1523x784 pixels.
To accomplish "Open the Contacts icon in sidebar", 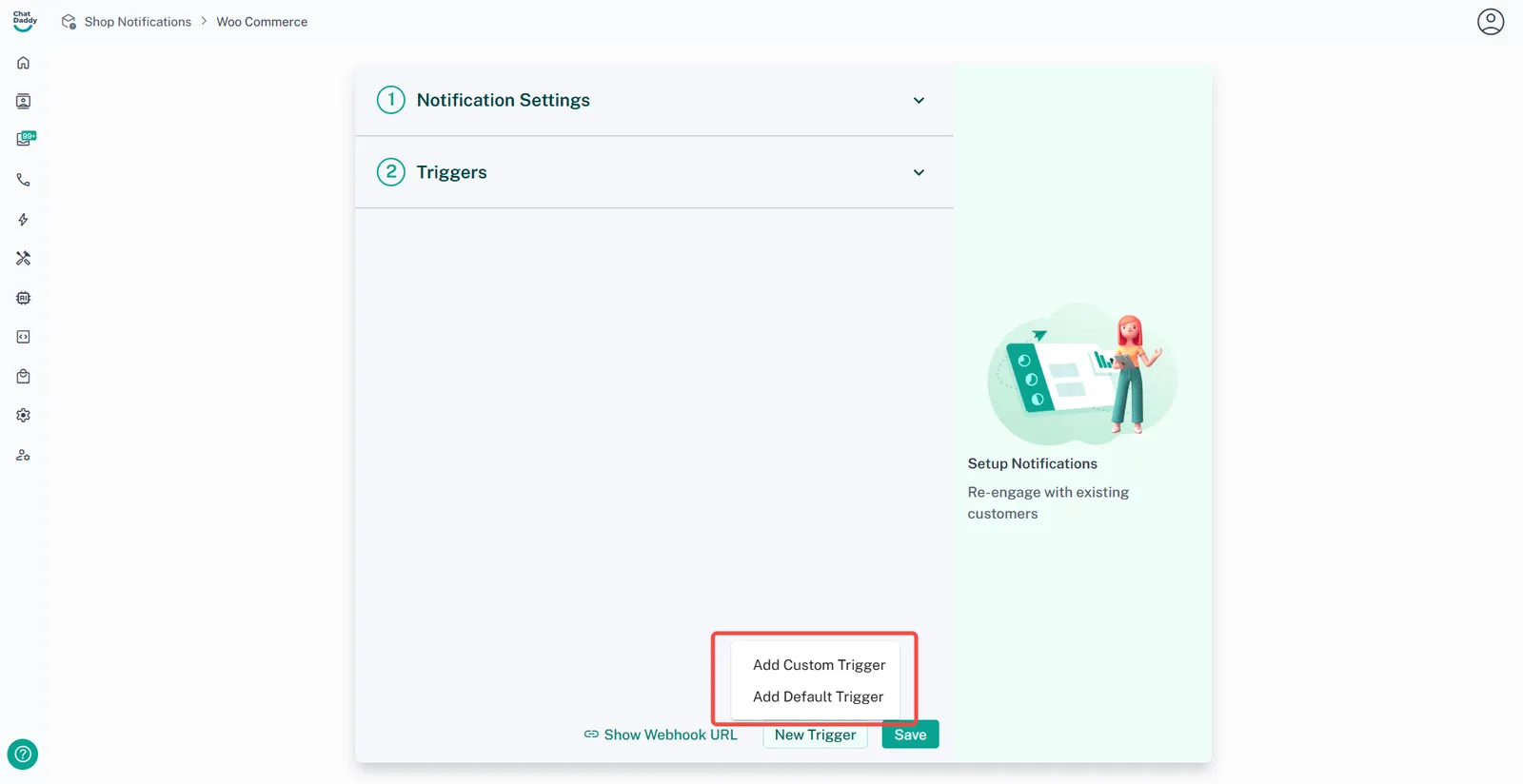I will point(23,102).
